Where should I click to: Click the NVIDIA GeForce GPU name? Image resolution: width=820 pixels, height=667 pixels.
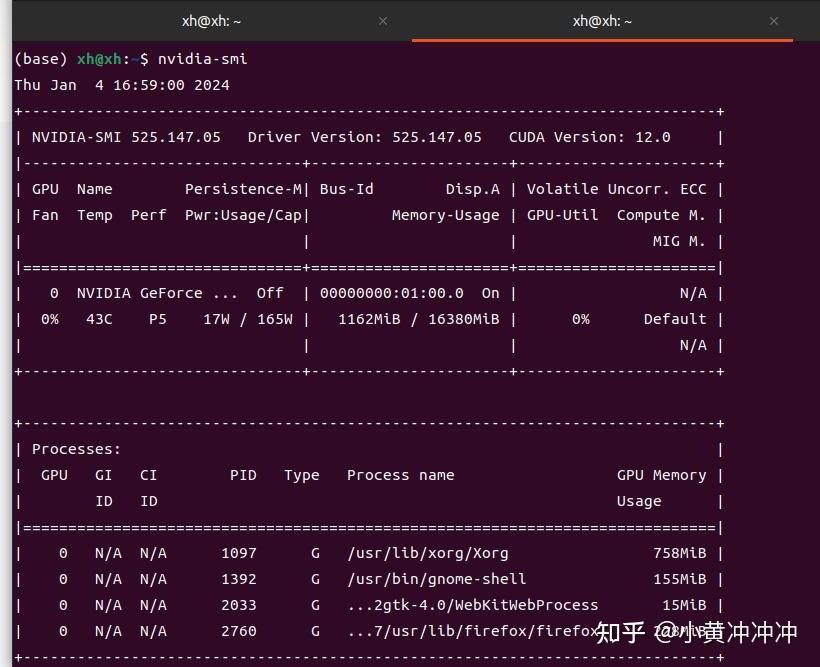coord(152,293)
